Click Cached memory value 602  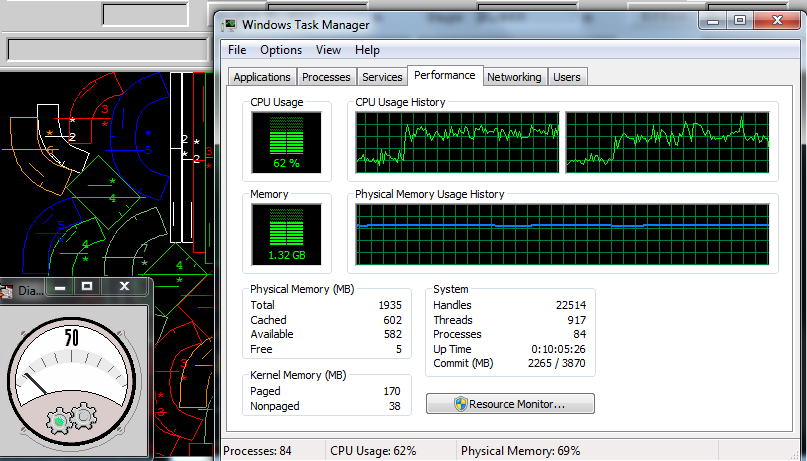click(393, 320)
